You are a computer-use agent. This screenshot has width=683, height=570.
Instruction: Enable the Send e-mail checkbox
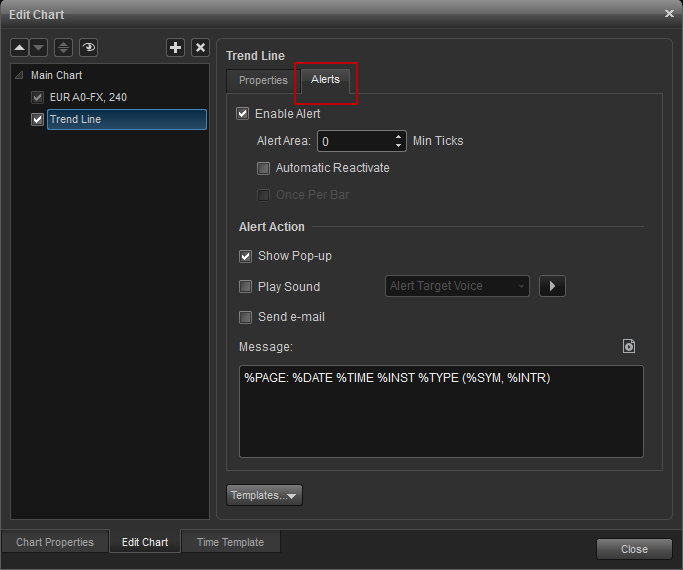click(245, 317)
